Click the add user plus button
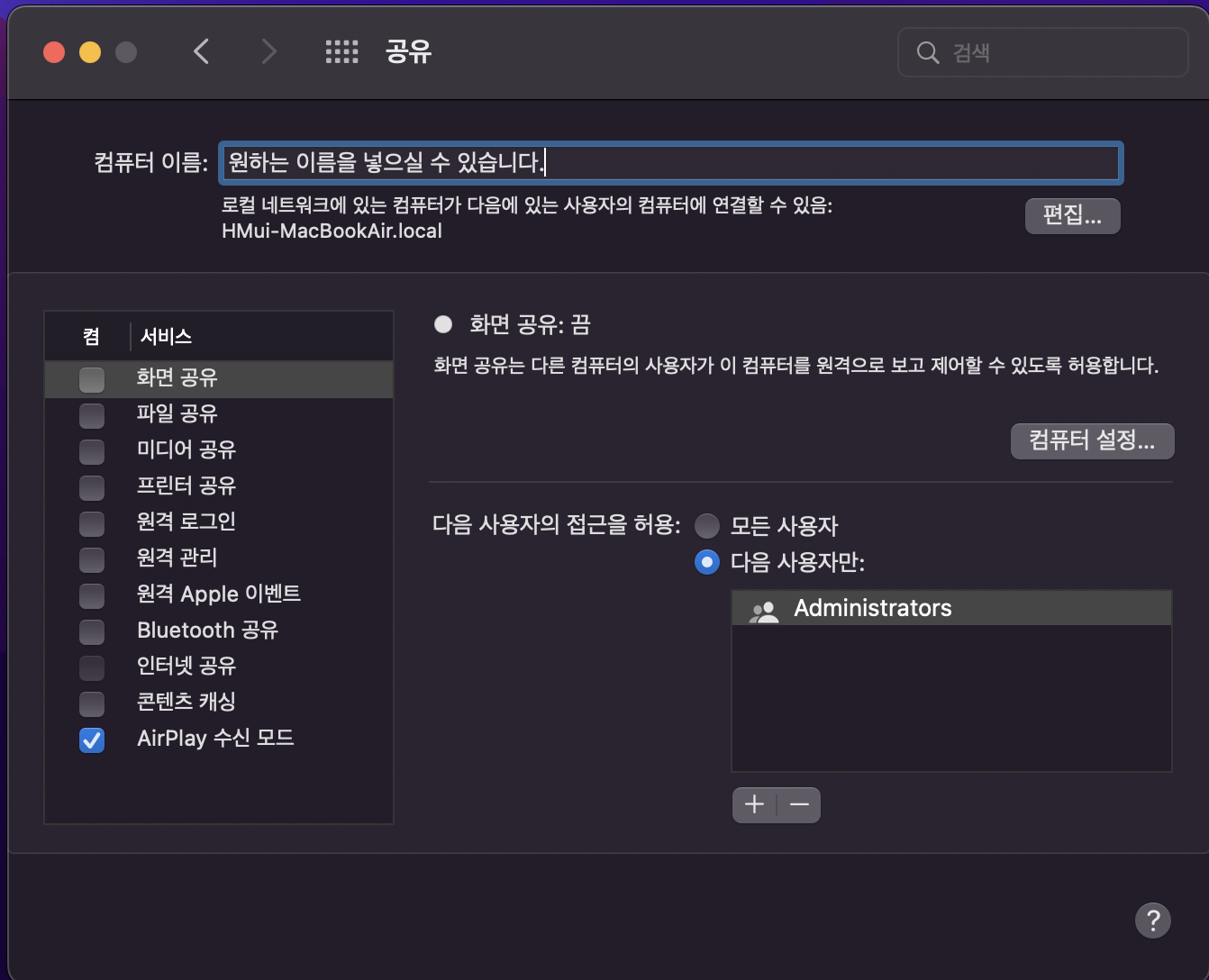Viewport: 1209px width, 980px height. click(754, 804)
